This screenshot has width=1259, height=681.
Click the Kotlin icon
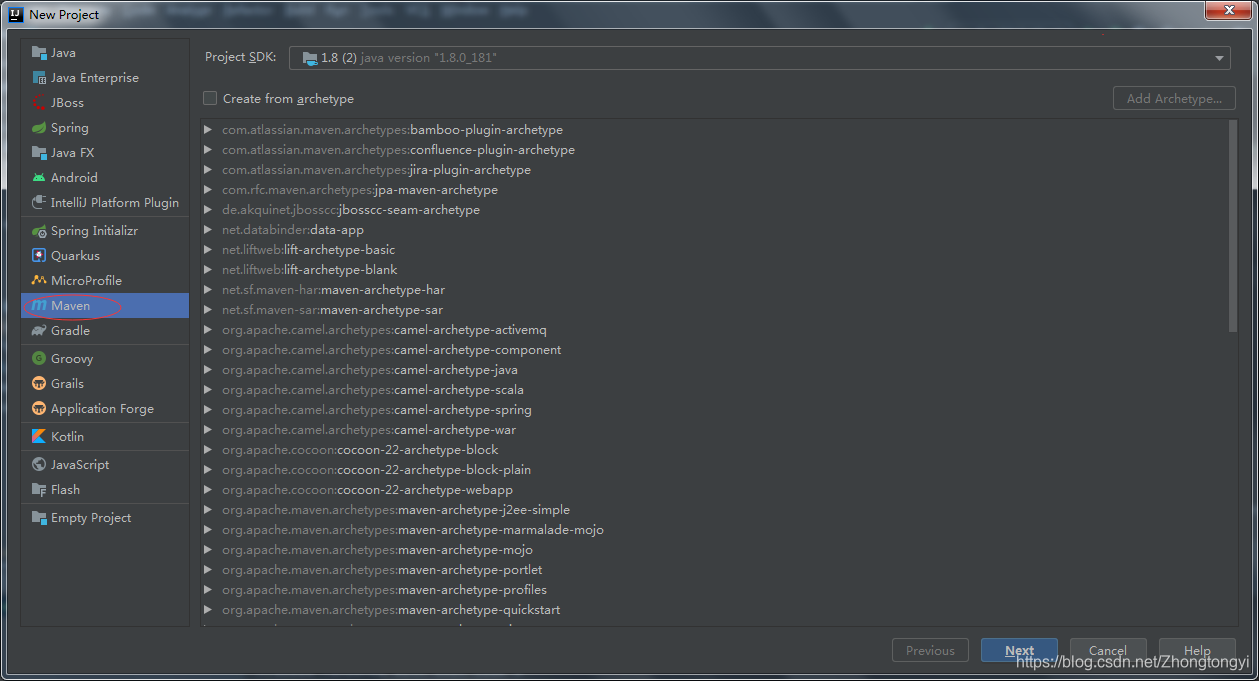[39, 437]
